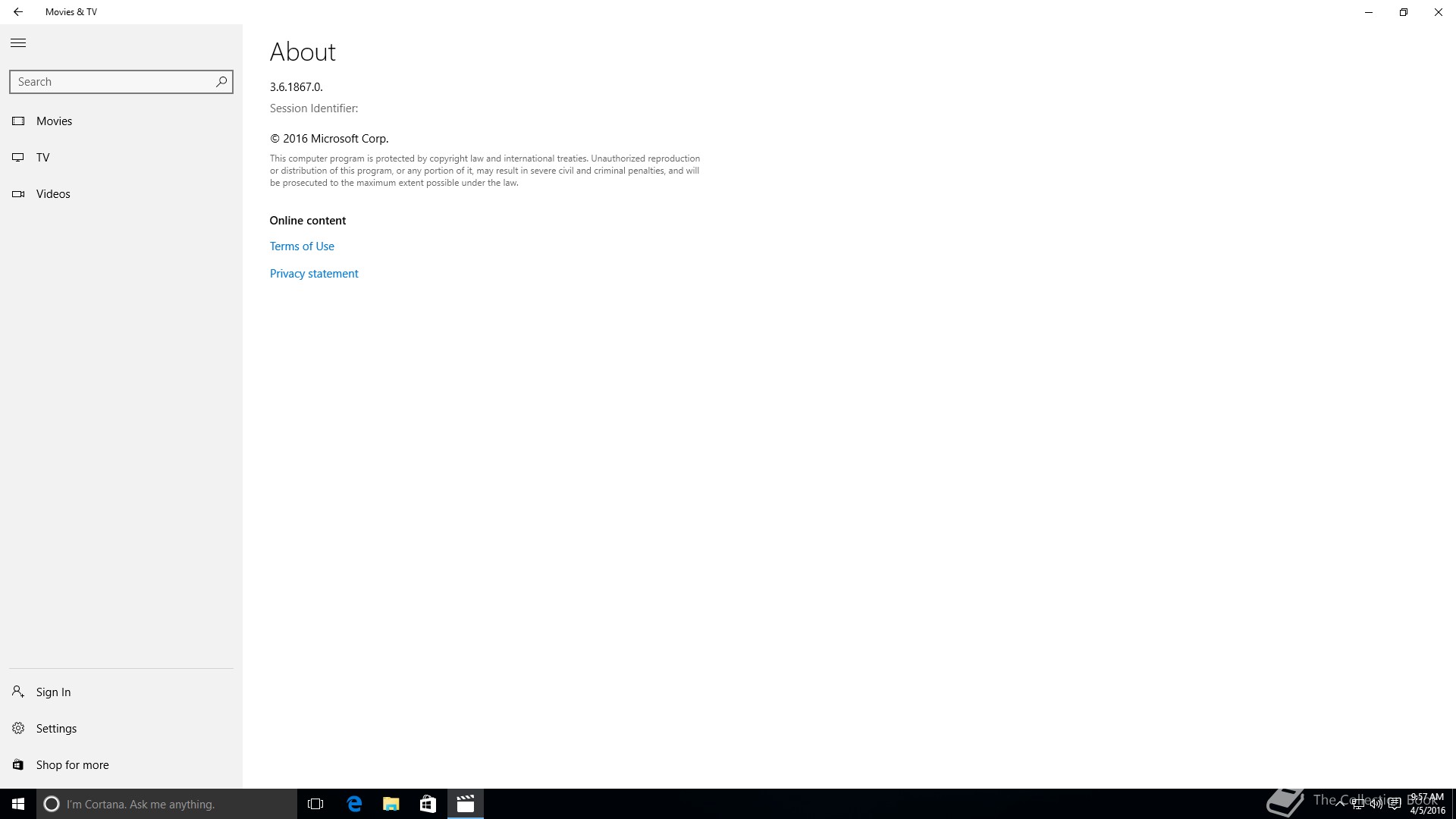The height and width of the screenshot is (819, 1456).
Task: Open Settings in the sidebar
Action: pos(121,729)
